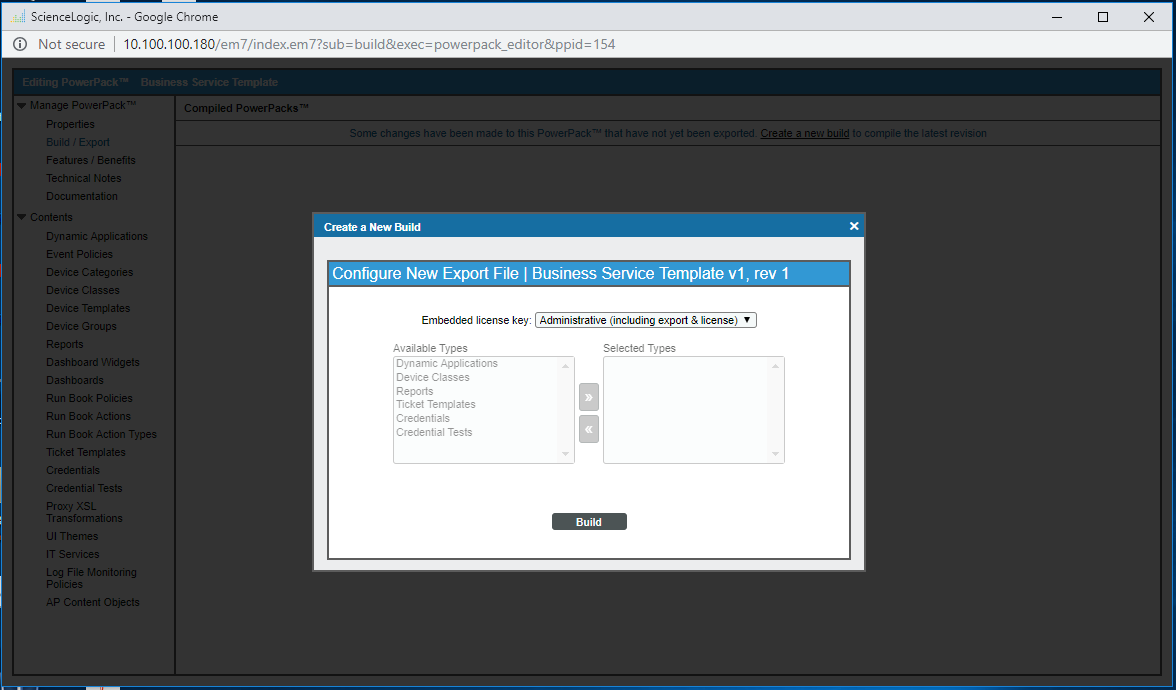Click the move-left double arrow button

tap(589, 429)
